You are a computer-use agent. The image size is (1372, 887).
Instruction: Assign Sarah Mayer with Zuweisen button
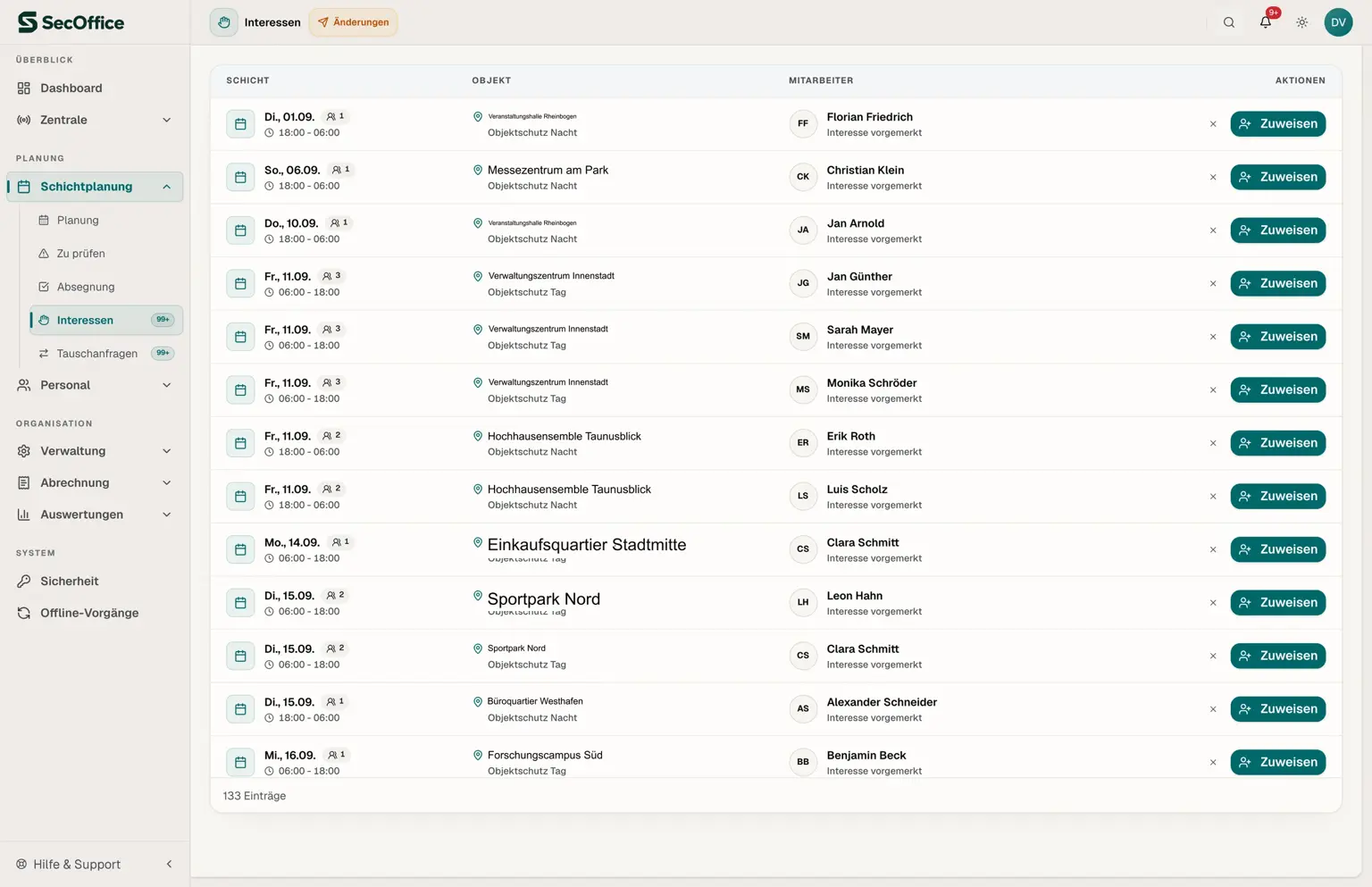1277,337
